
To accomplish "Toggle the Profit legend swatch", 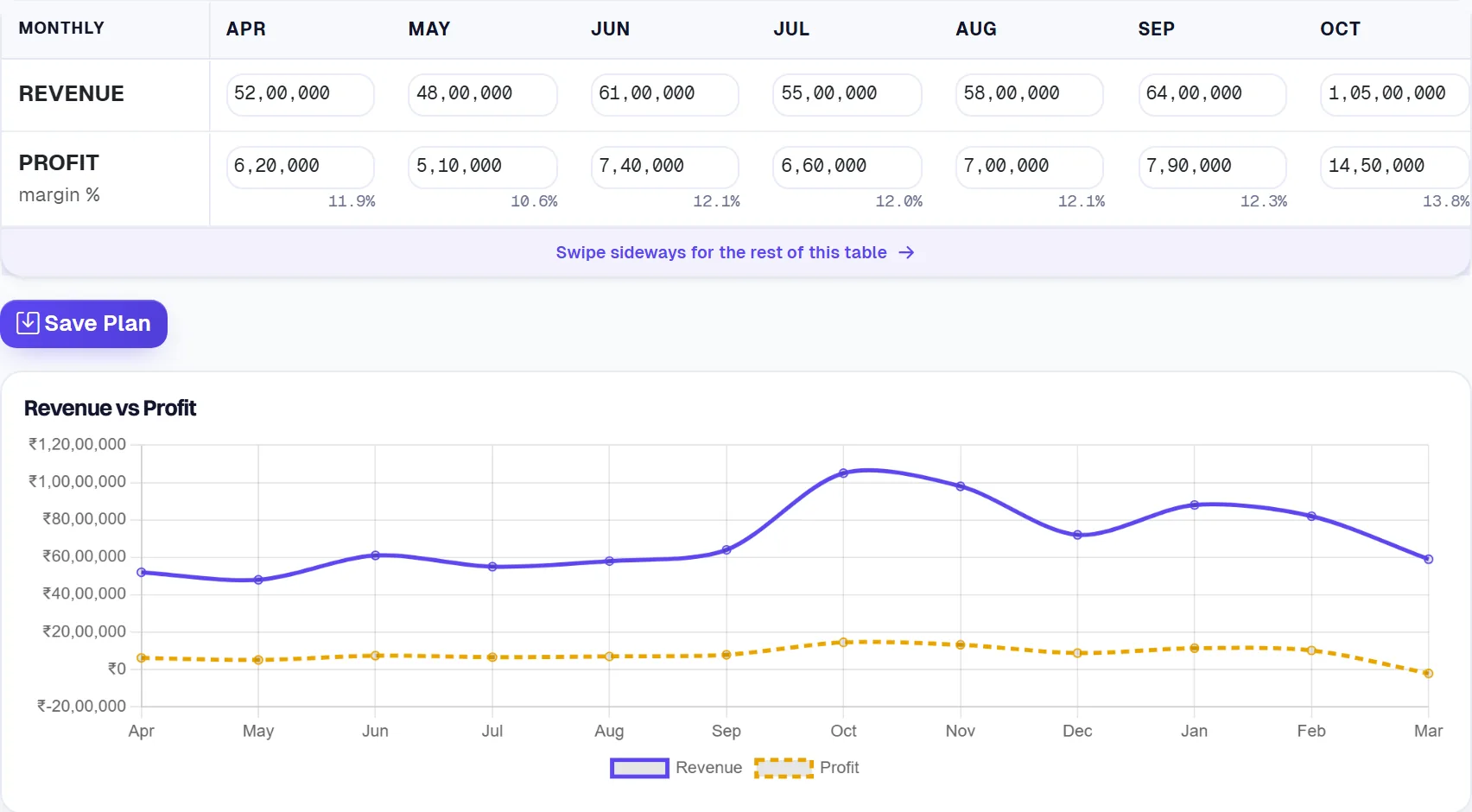I will [784, 768].
